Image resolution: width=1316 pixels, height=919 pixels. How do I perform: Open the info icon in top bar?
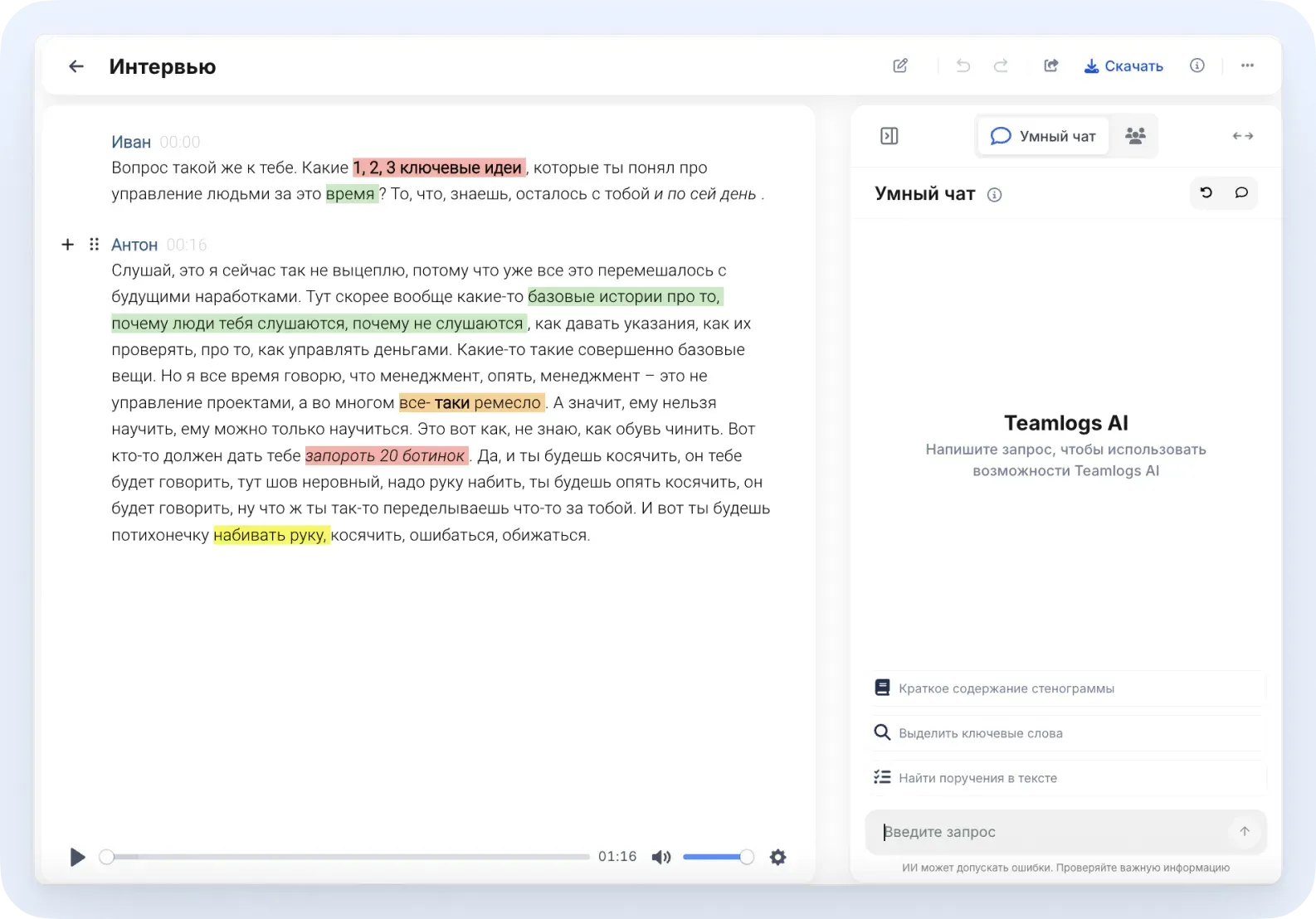(x=1197, y=66)
